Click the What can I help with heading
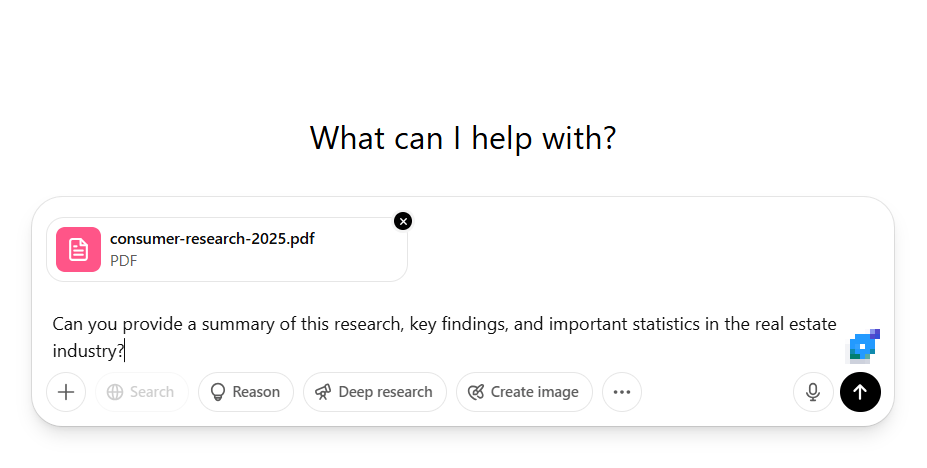The width and height of the screenshot is (927, 468). click(463, 138)
